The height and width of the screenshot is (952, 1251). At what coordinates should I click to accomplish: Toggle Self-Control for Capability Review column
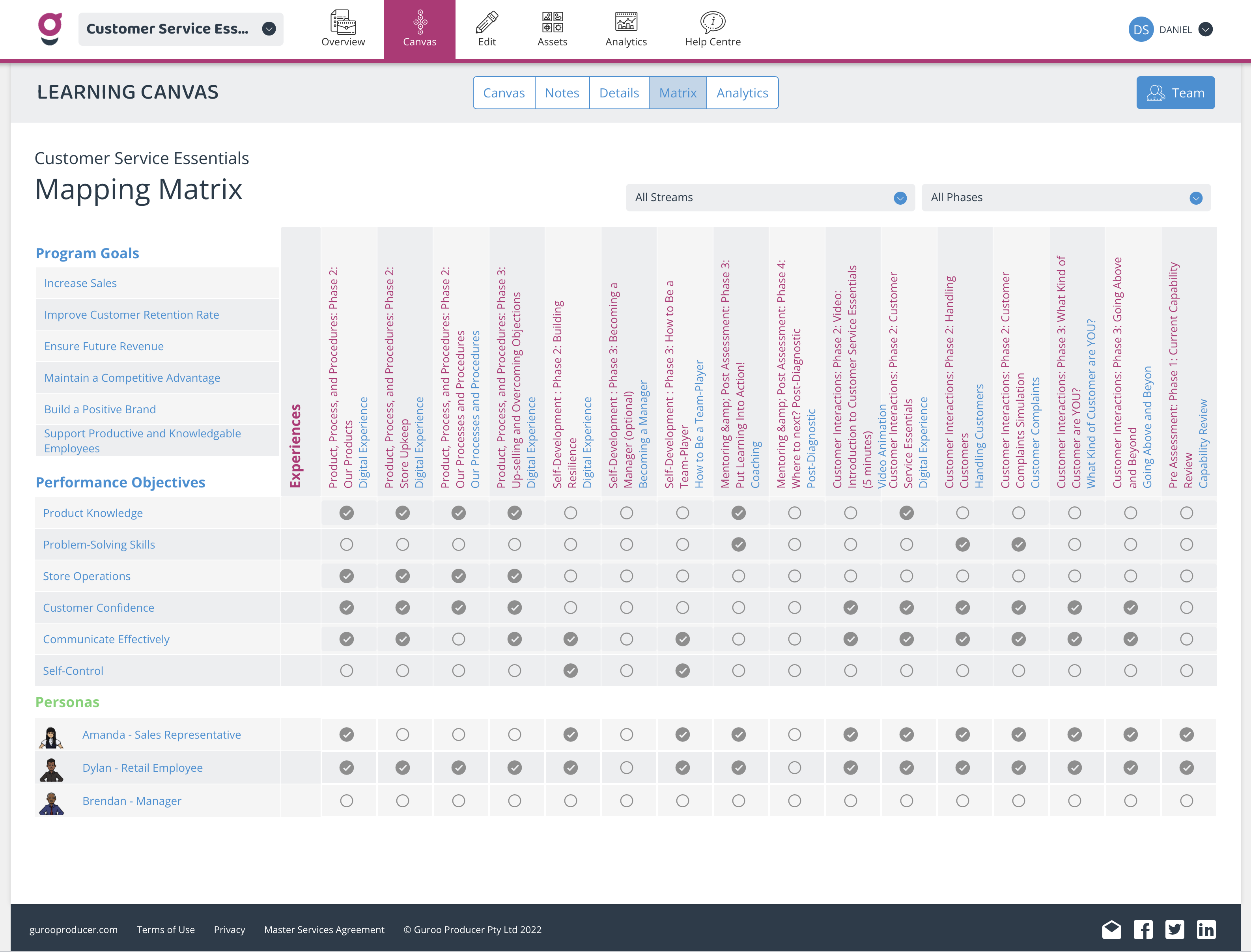tap(1186, 670)
